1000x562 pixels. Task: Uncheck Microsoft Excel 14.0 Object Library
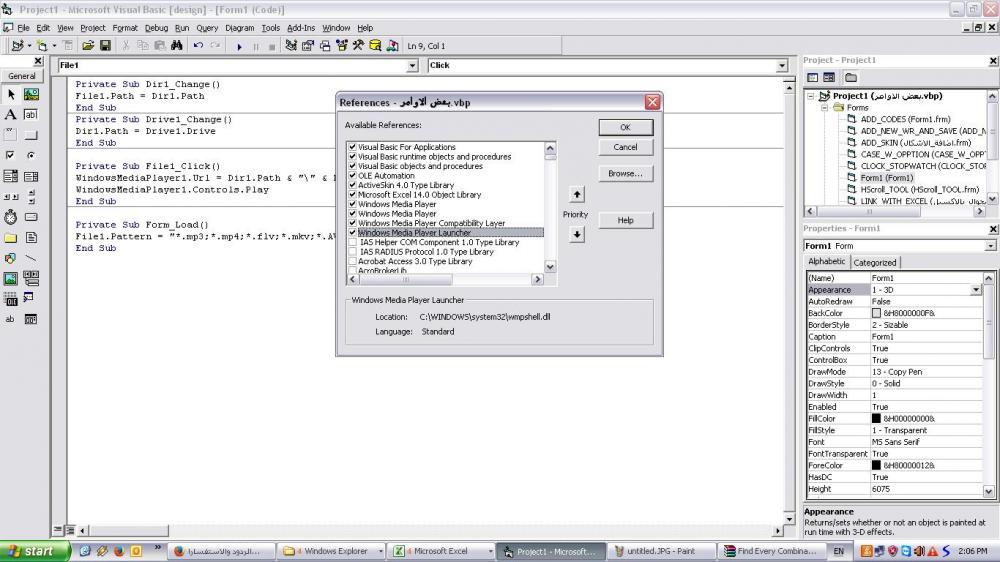point(352,195)
